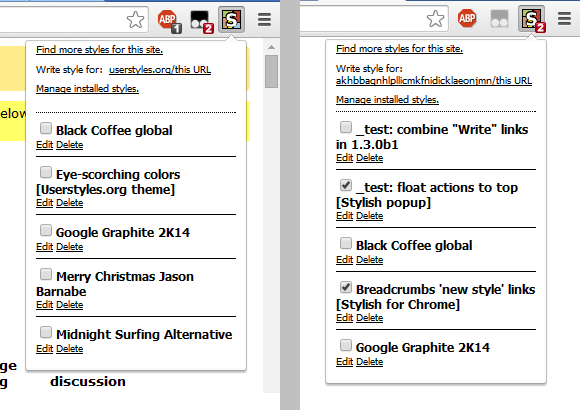The width and height of the screenshot is (580, 410).
Task: Disable Breadcrumbs 'new style' links style
Action: (x=346, y=287)
